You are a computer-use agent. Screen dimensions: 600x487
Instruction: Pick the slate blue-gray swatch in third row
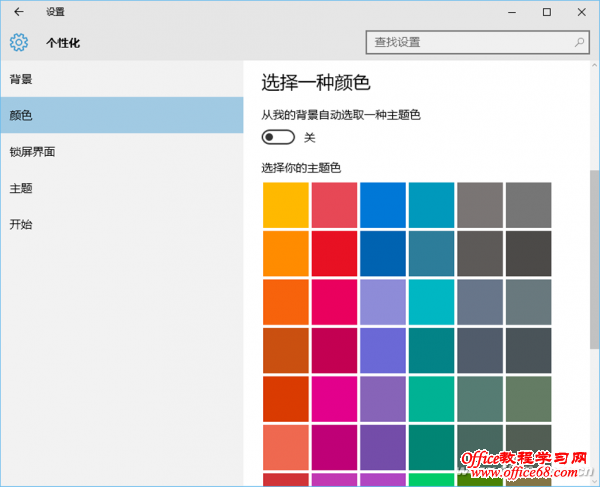coord(480,302)
